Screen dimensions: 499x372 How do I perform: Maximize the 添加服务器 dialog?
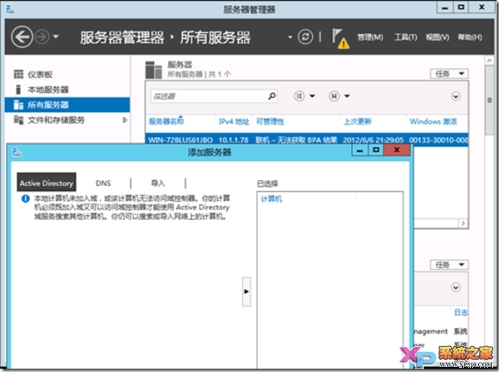376,150
